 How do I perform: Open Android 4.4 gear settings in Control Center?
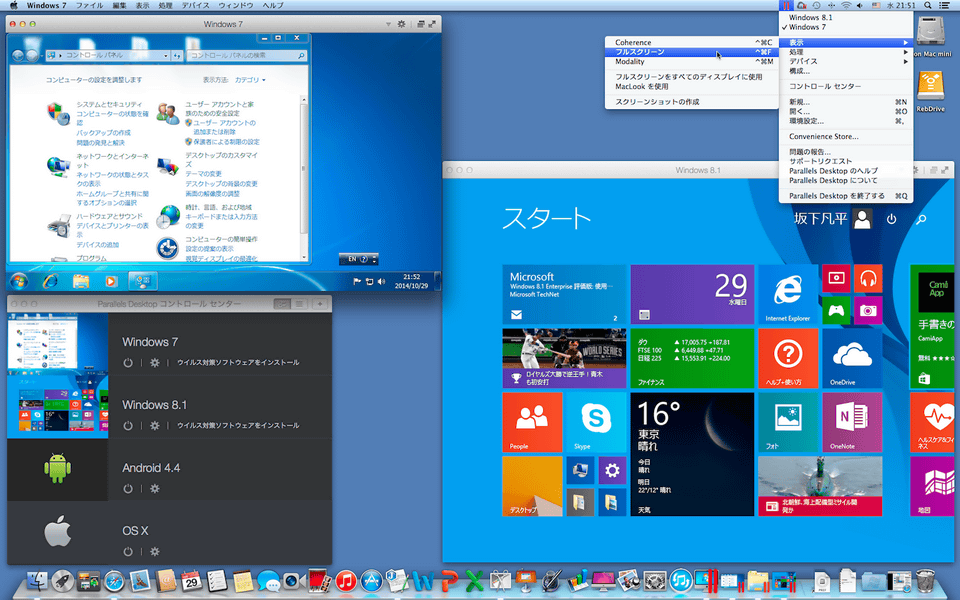click(x=155, y=489)
